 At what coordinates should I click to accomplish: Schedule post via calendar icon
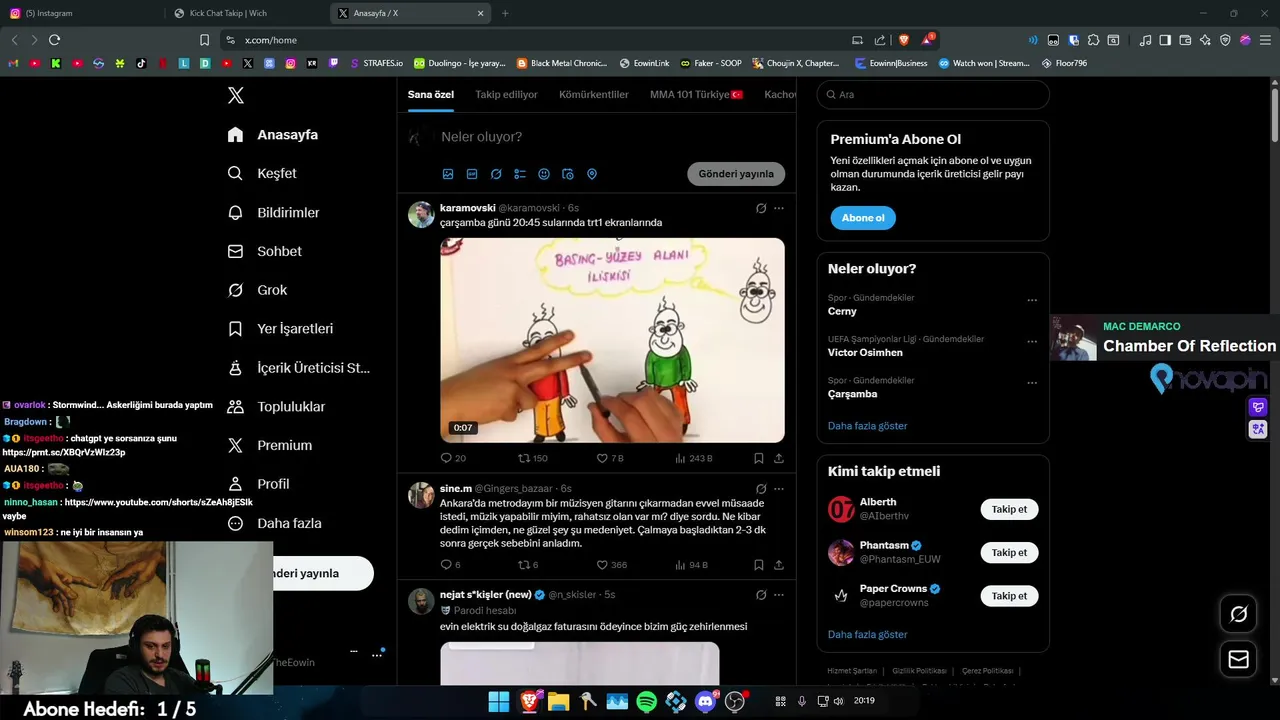568,174
